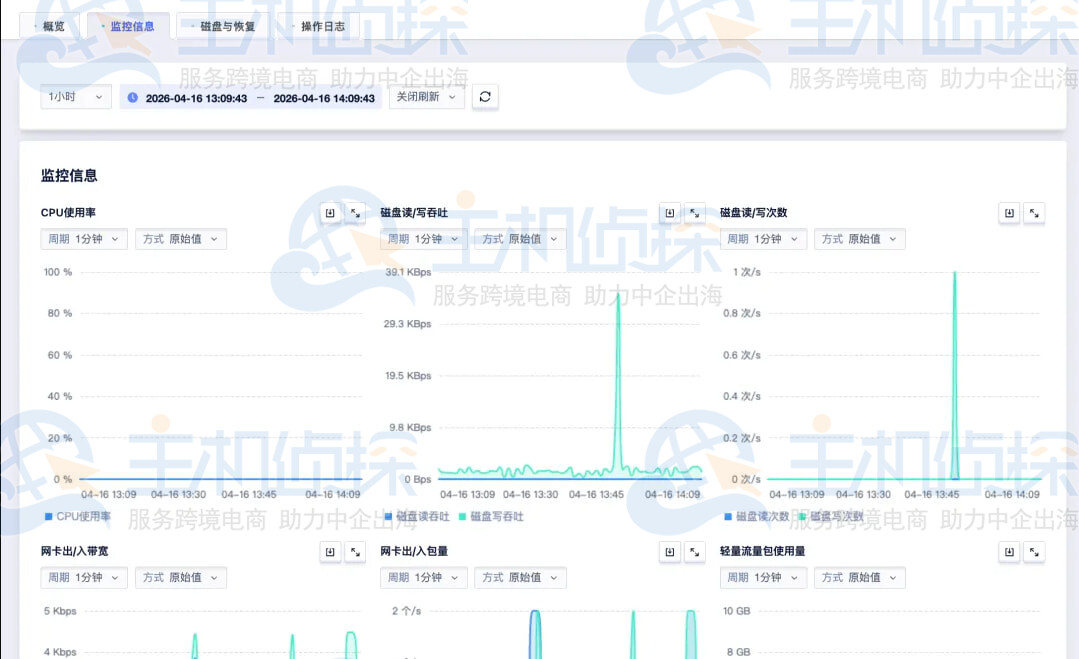1079x659 pixels.
Task: Toggle the 磁盘写吞吐 legend series
Action: click(491, 517)
